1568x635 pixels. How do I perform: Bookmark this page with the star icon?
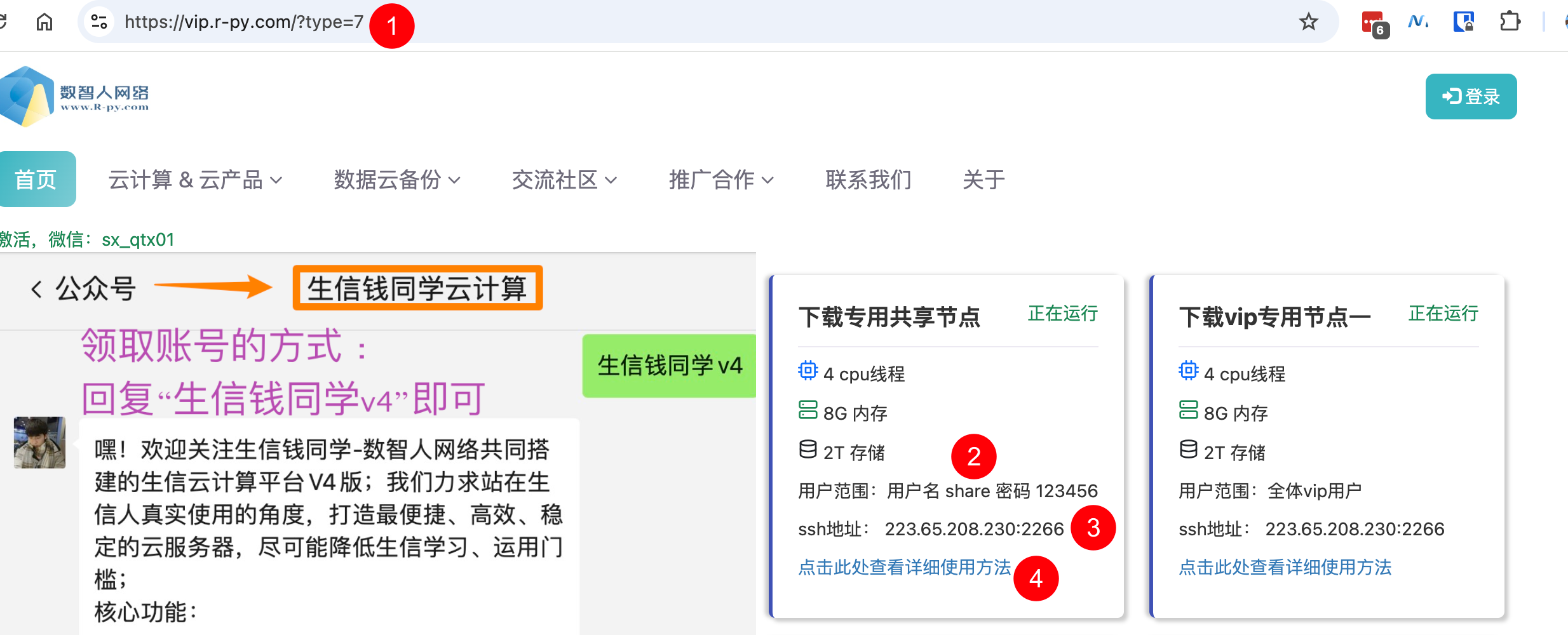coord(1308,22)
